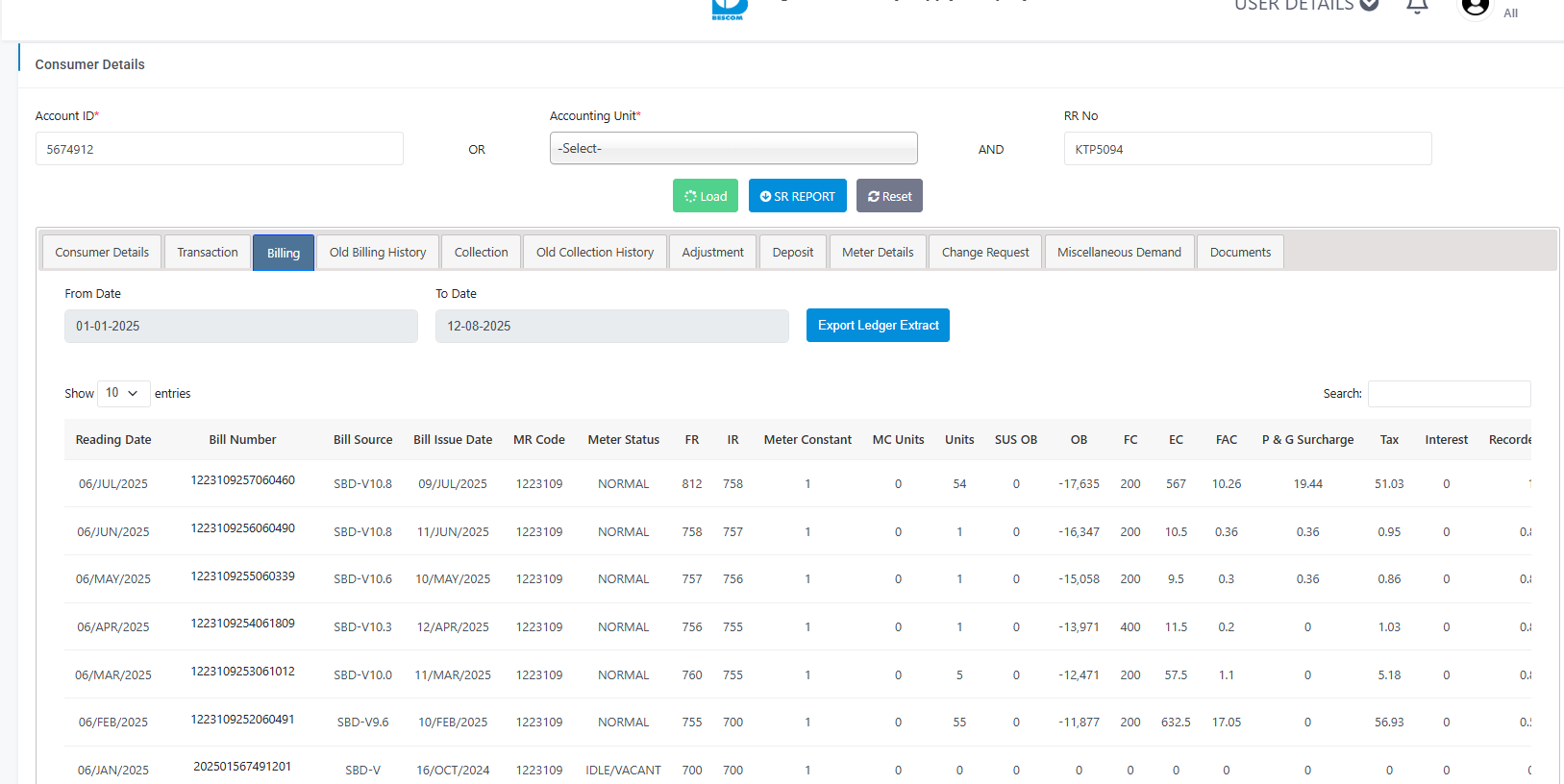Viewport: 1564px width, 784px height.
Task: Open the From Date picker field
Action: coord(240,327)
